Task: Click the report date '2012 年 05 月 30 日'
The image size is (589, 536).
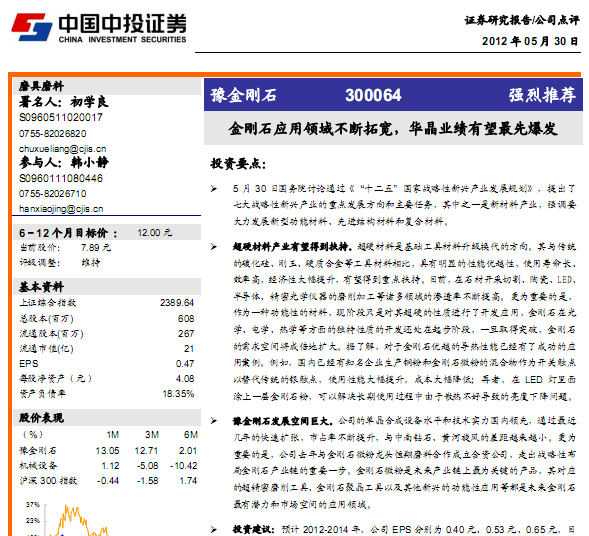Action: pyautogui.click(x=530, y=41)
